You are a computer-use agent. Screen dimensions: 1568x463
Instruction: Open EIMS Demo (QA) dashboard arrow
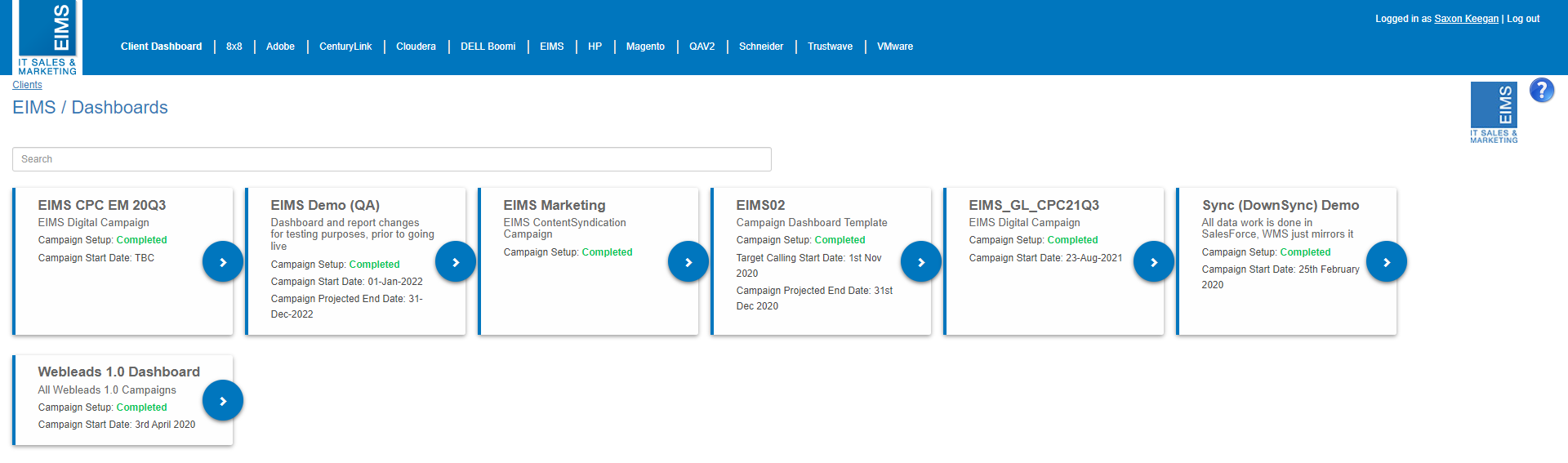click(456, 262)
